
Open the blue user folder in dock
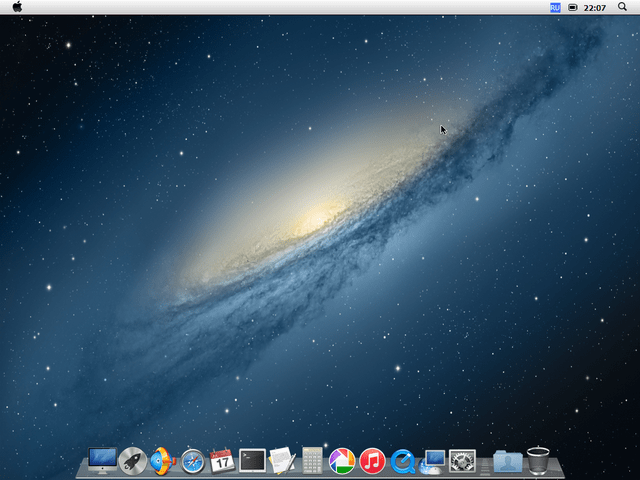pyautogui.click(x=507, y=460)
